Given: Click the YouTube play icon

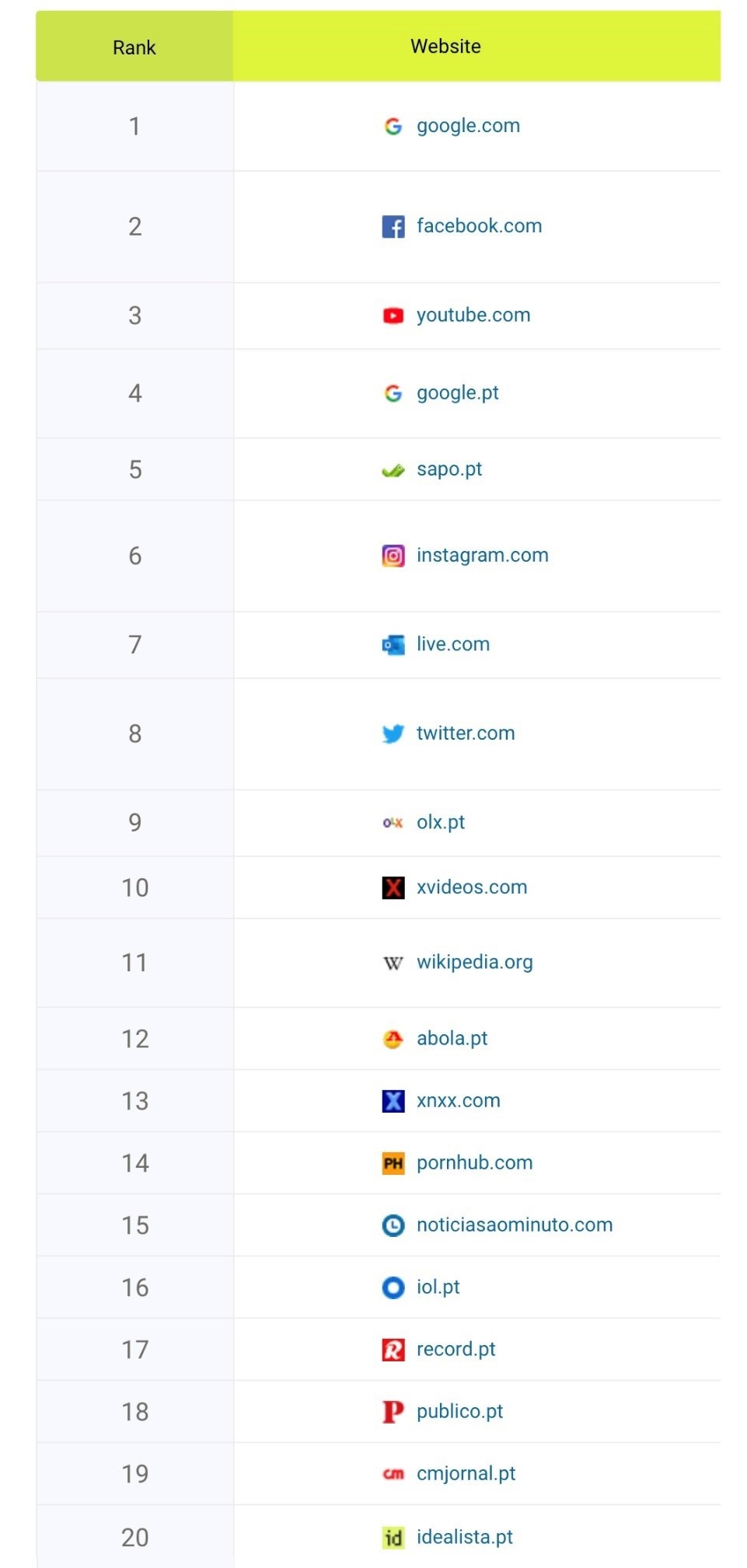Looking at the screenshot, I should [393, 315].
